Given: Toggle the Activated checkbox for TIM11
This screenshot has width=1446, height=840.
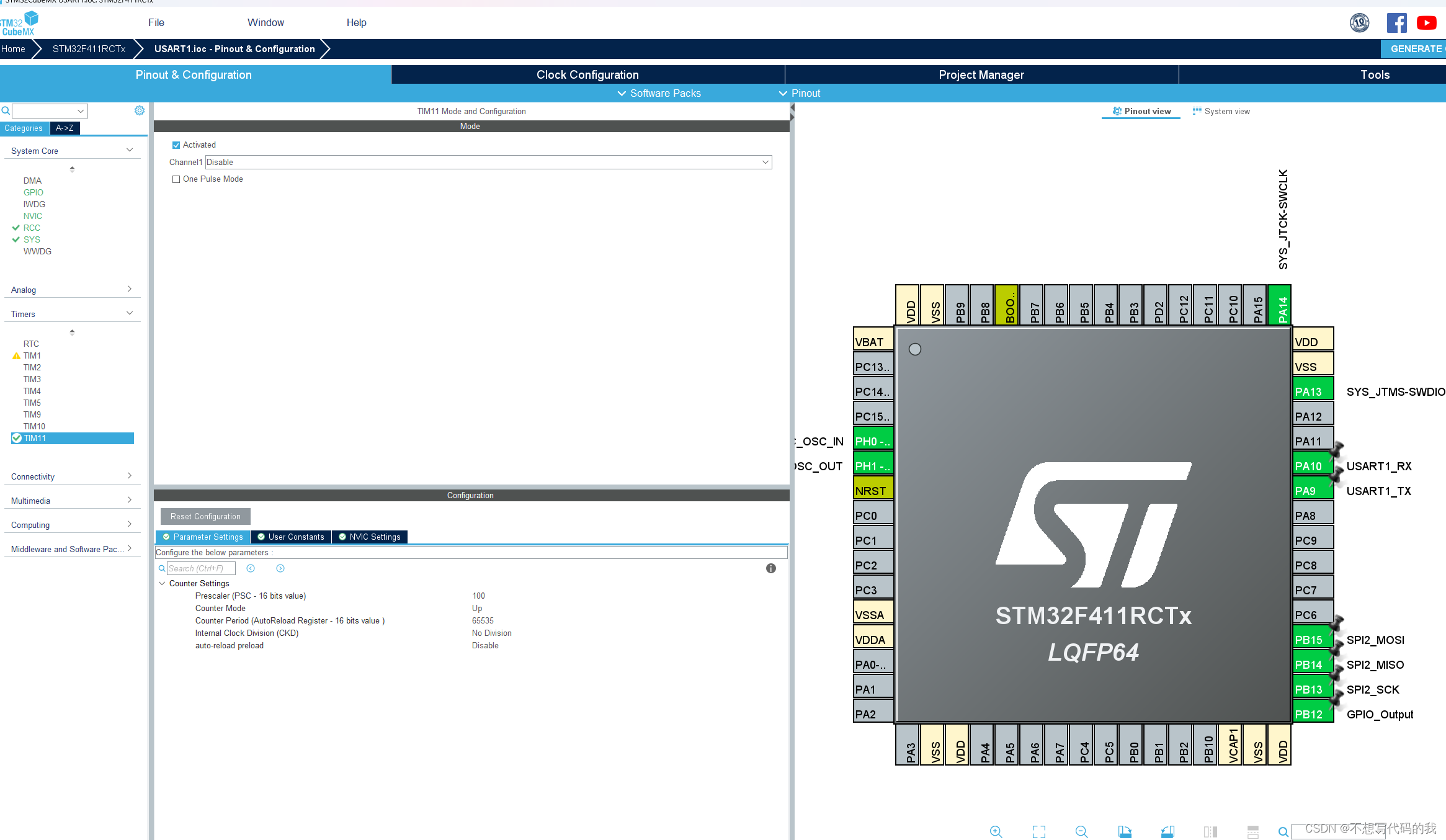Looking at the screenshot, I should point(176,145).
